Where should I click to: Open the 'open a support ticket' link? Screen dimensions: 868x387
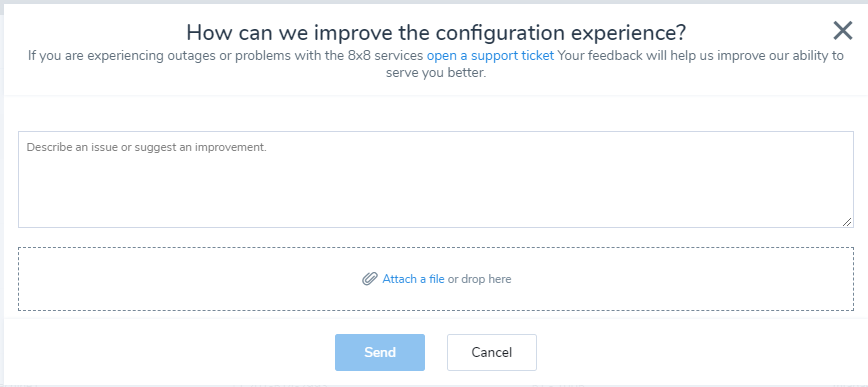490,56
